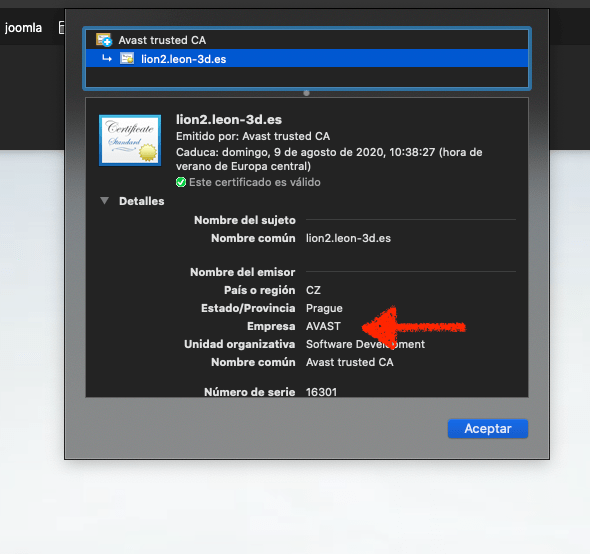Click the Avast trusted CA certificate icon
590x554 pixels.
(104, 40)
